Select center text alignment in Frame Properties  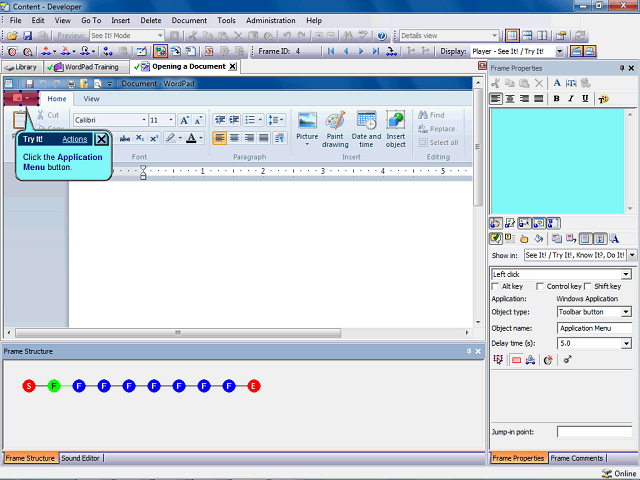(510, 99)
